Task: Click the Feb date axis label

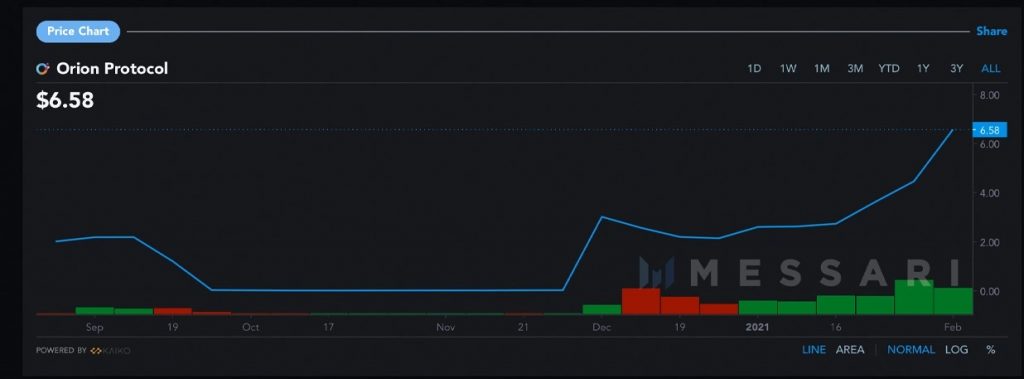Action: pos(953,327)
